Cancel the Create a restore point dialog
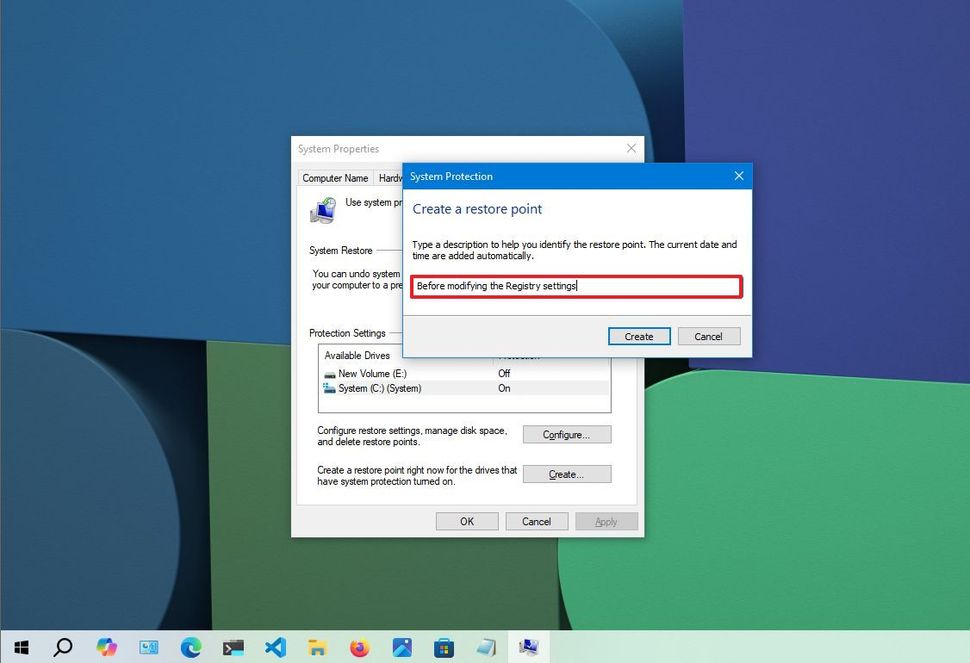970x663 pixels. click(708, 336)
